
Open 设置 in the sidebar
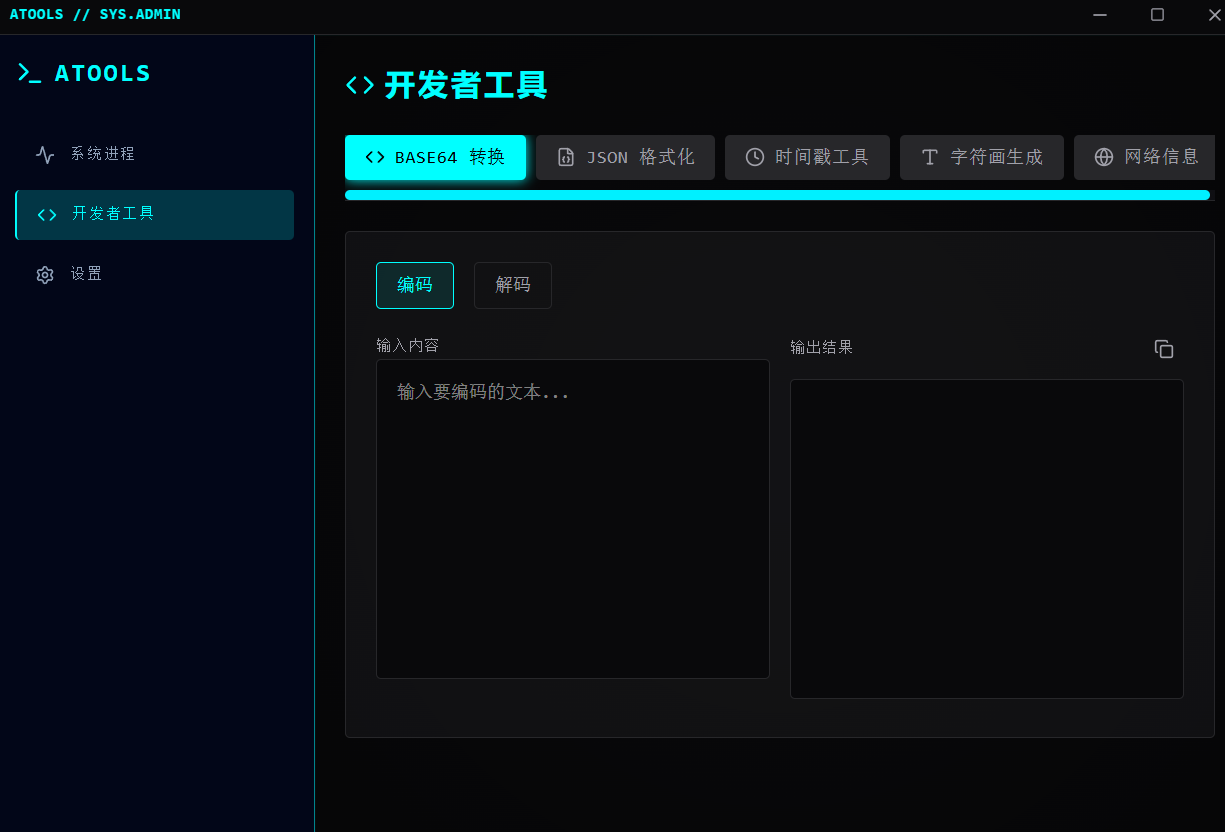tap(155, 274)
